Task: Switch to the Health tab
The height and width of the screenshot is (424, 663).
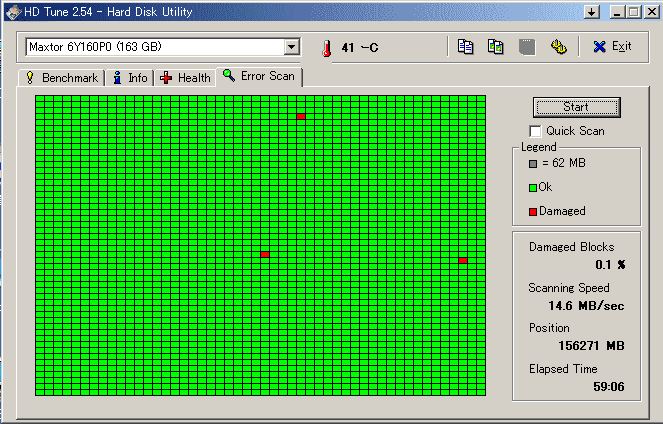Action: click(185, 78)
